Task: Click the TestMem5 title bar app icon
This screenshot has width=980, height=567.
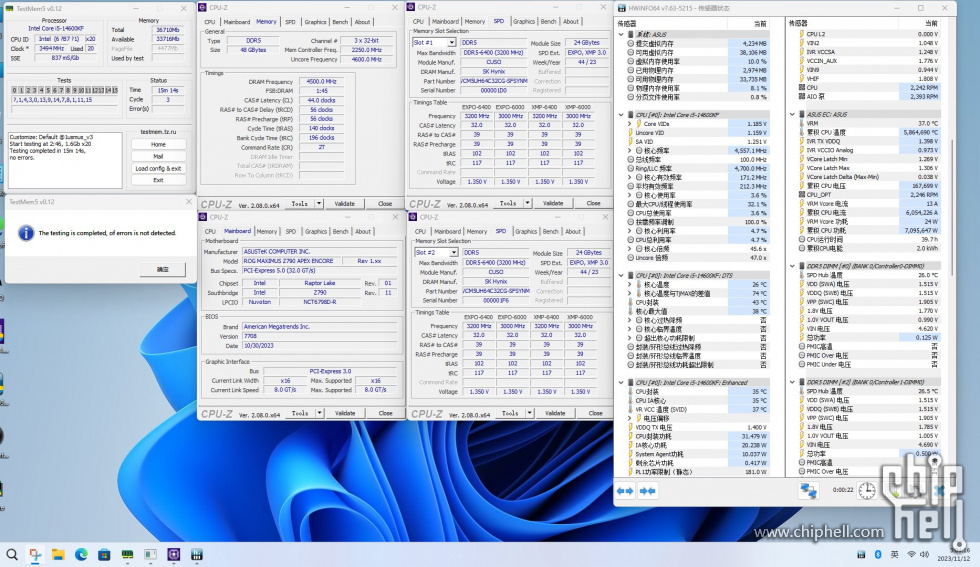Action: [11, 9]
